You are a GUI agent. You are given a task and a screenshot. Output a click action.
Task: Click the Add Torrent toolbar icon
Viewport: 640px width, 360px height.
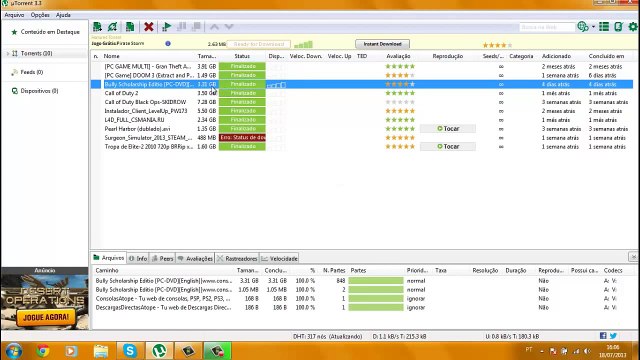[97, 27]
